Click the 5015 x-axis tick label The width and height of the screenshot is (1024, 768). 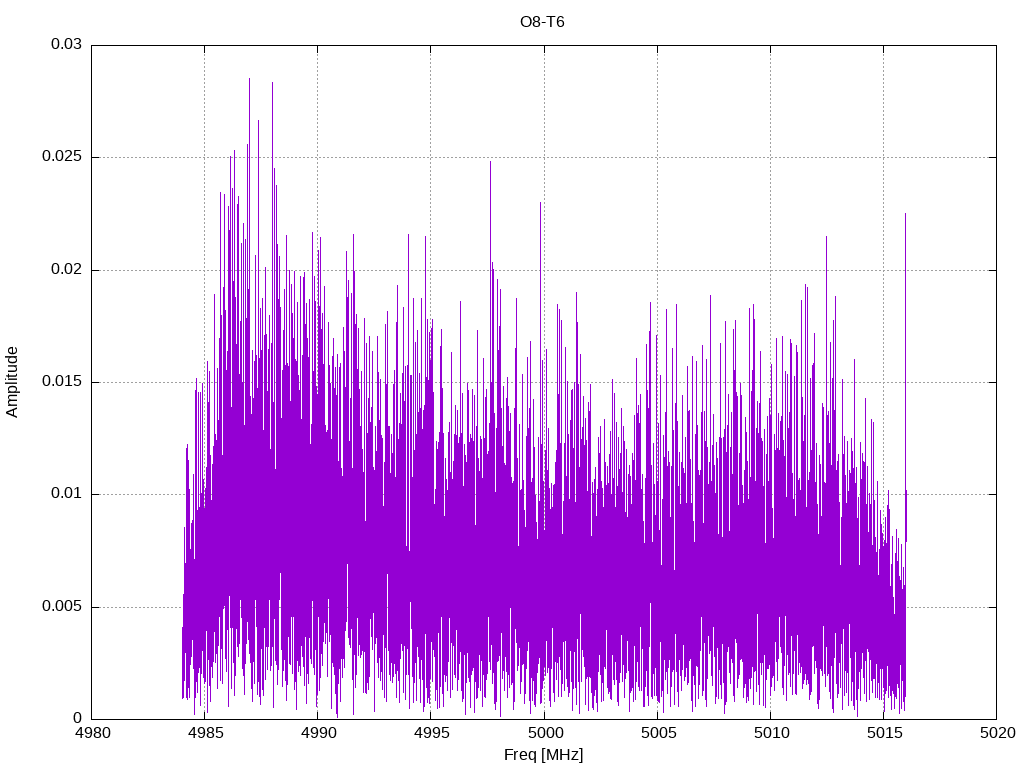[884, 733]
